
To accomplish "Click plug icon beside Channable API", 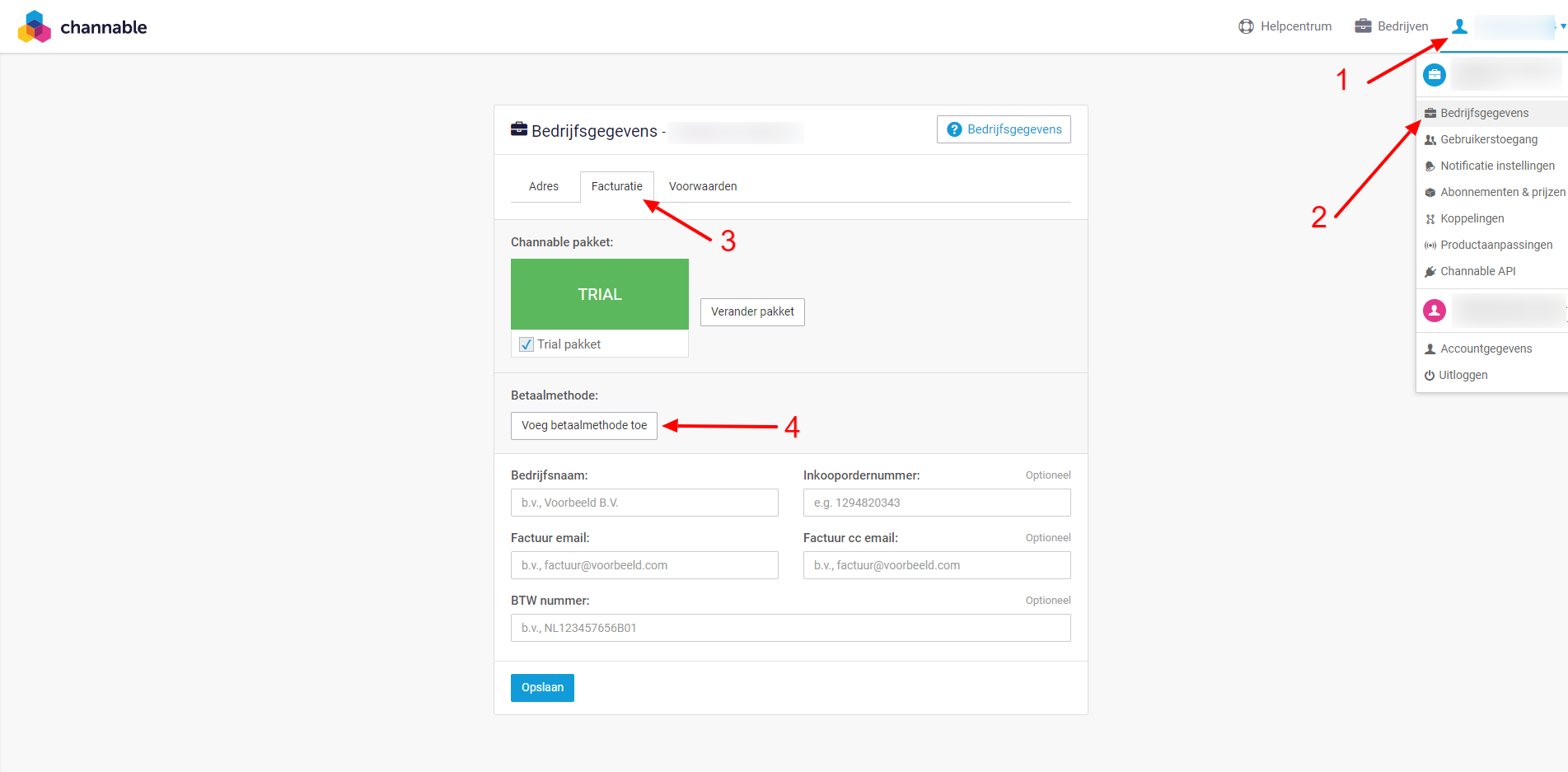I will [1430, 272].
